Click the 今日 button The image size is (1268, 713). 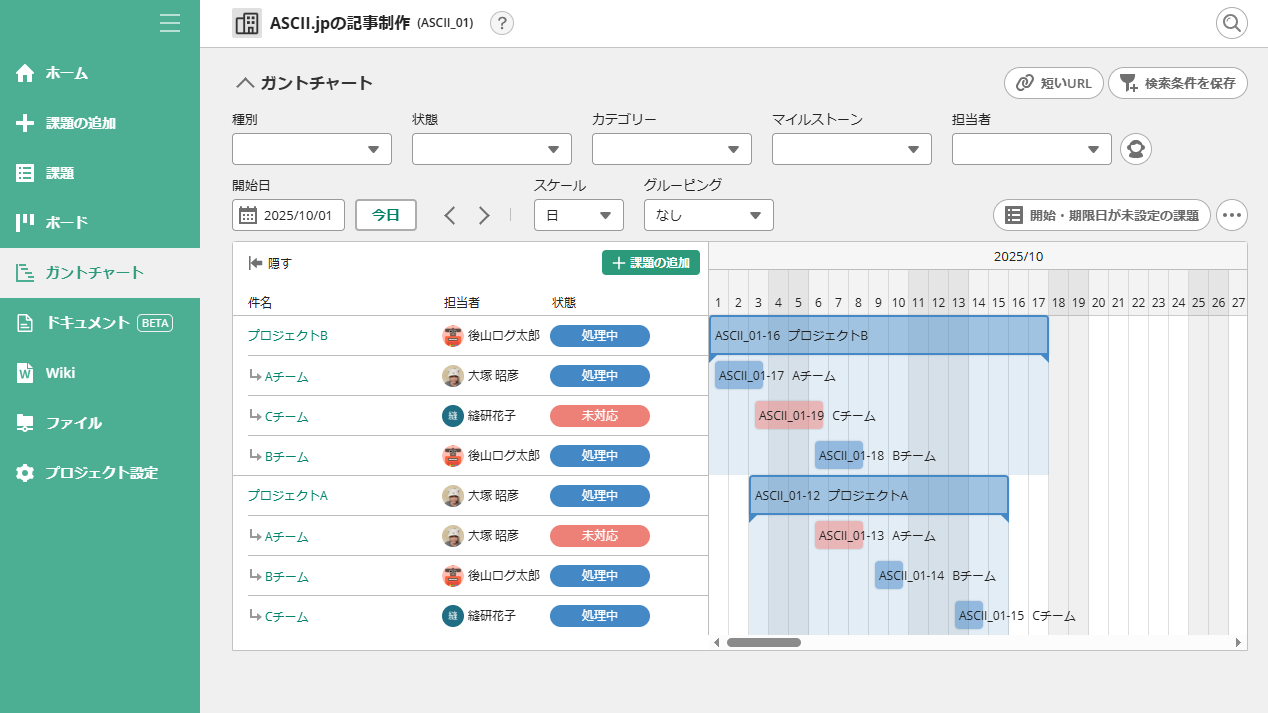pyautogui.click(x=386, y=215)
